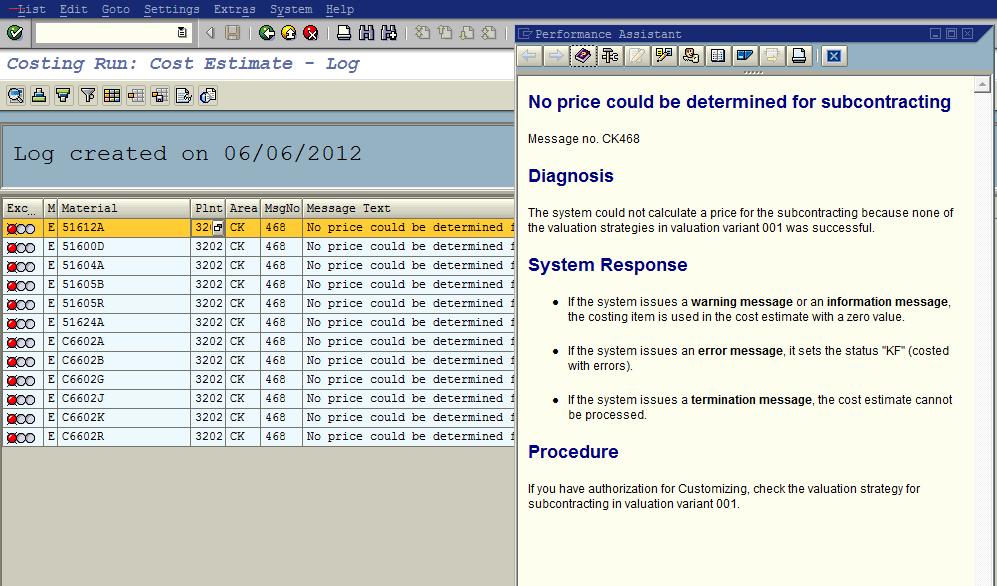Click the Print icon in the main toolbar
The height and width of the screenshot is (586, 997).
click(344, 32)
